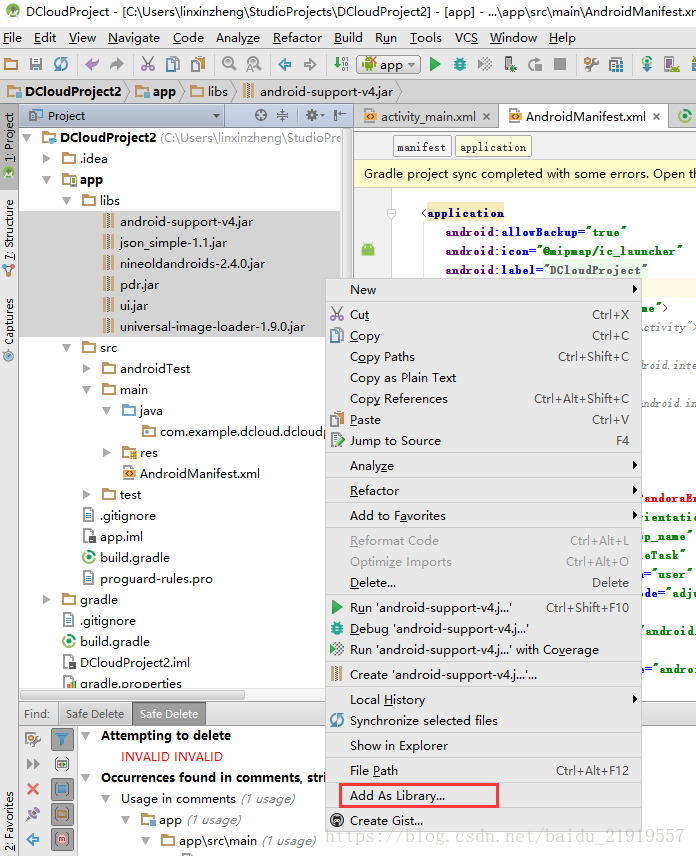
Task: Click libs in the navigation bar
Action: pos(209,92)
